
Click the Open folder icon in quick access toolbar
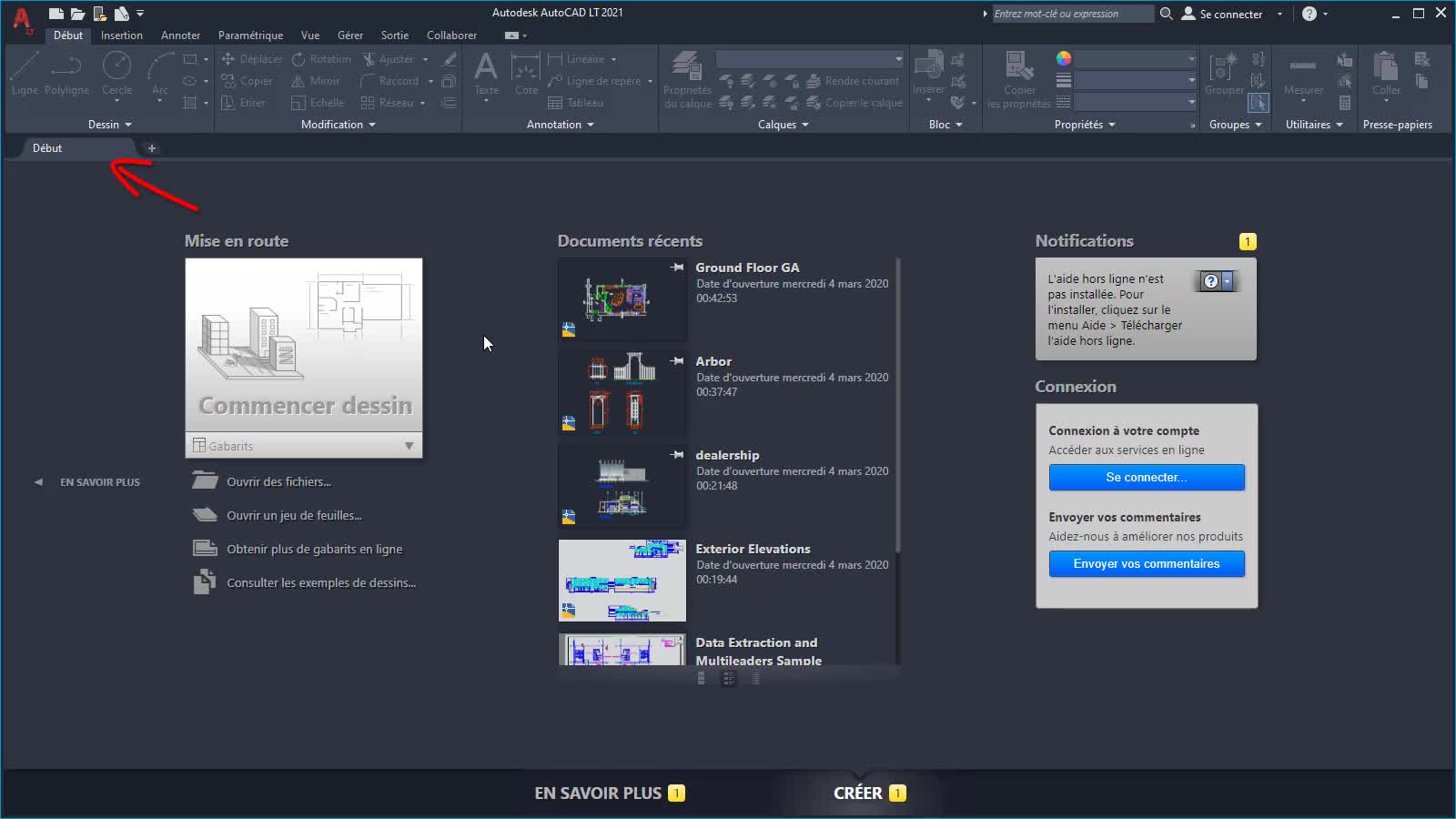click(x=77, y=14)
